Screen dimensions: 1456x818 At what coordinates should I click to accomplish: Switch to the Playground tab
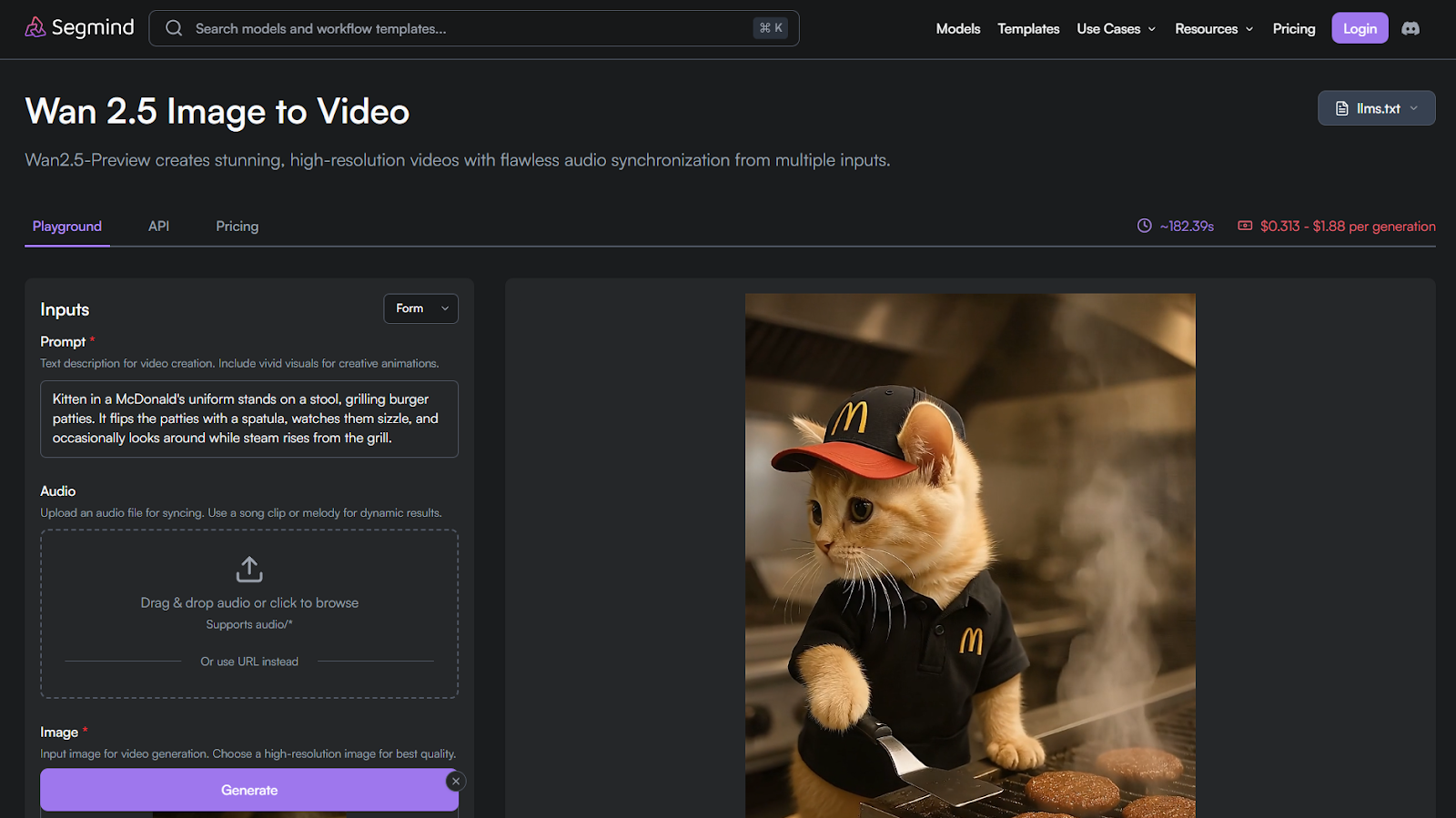click(x=67, y=227)
